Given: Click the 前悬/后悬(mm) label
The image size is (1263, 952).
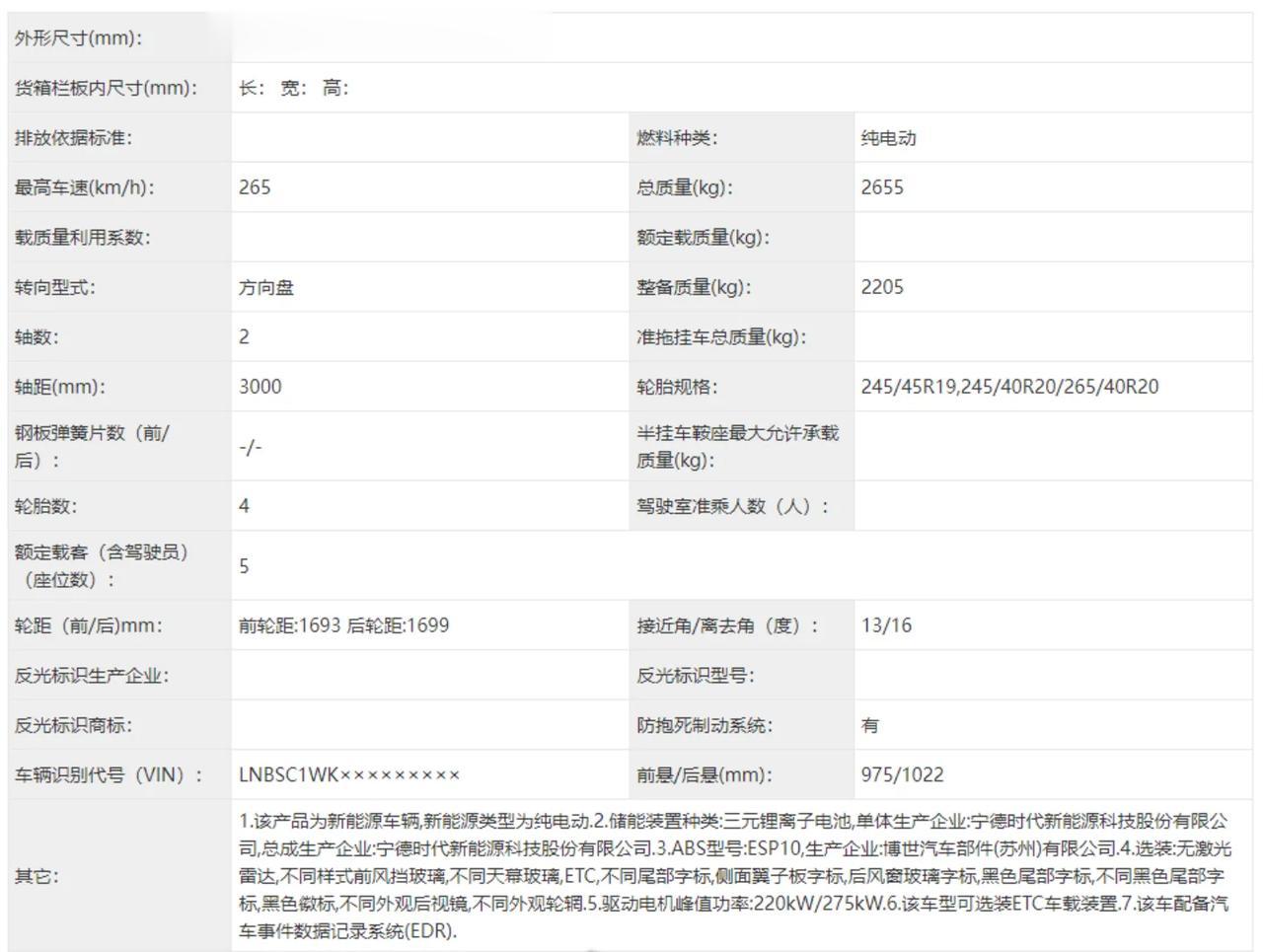Looking at the screenshot, I should point(705,775).
